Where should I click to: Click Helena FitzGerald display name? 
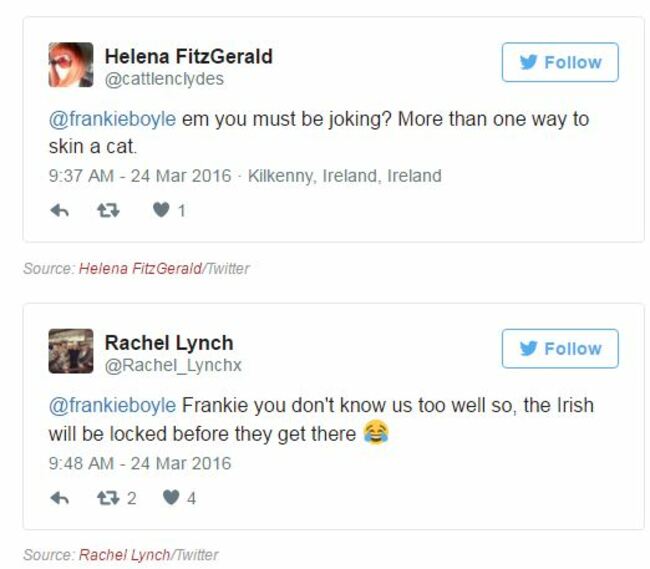click(189, 56)
